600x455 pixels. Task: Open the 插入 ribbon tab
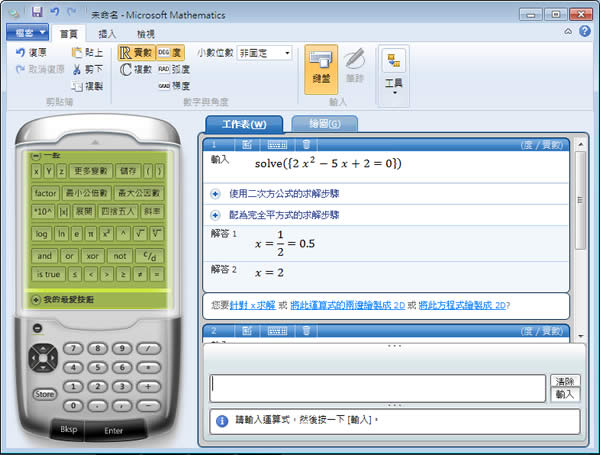tap(106, 33)
